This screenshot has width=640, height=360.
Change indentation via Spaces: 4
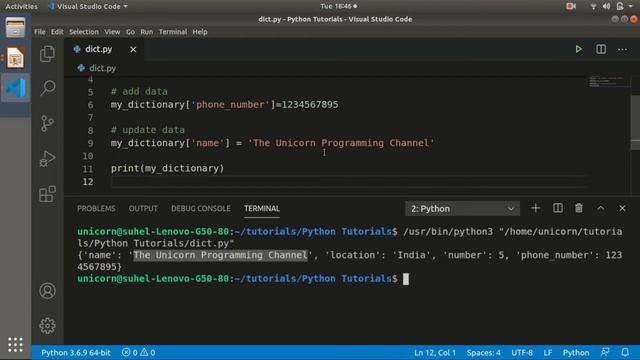pos(484,353)
